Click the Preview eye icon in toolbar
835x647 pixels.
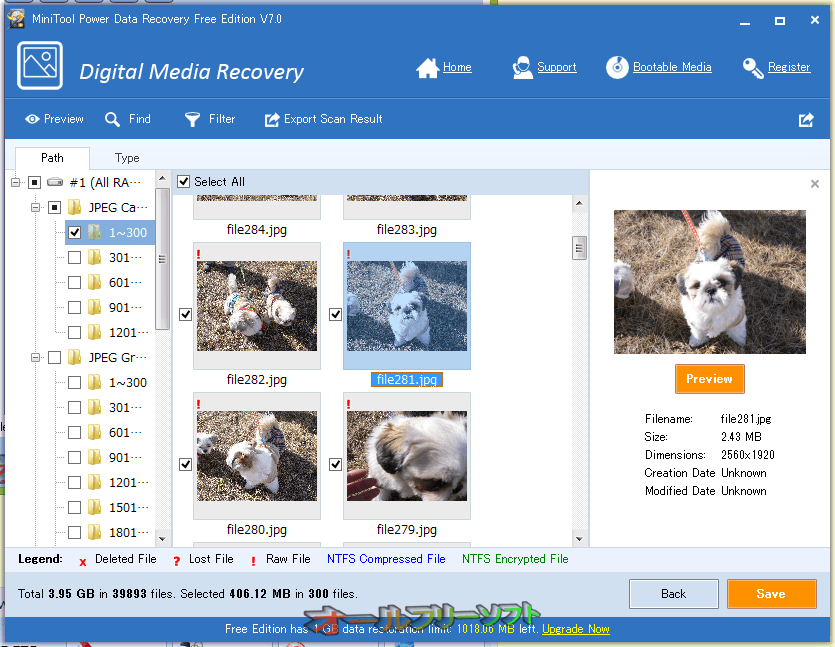coord(32,119)
